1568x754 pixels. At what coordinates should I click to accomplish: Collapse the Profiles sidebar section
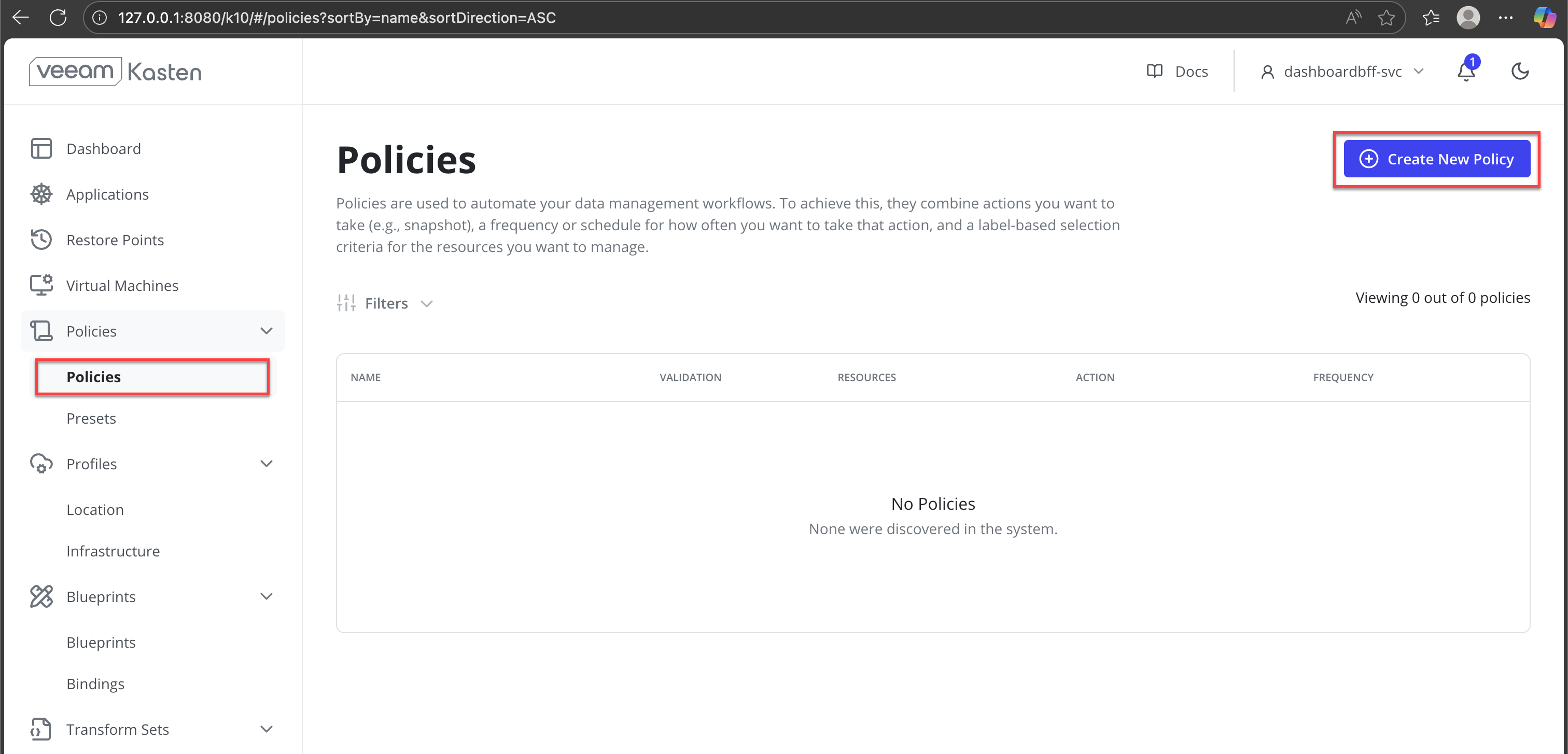coord(266,464)
